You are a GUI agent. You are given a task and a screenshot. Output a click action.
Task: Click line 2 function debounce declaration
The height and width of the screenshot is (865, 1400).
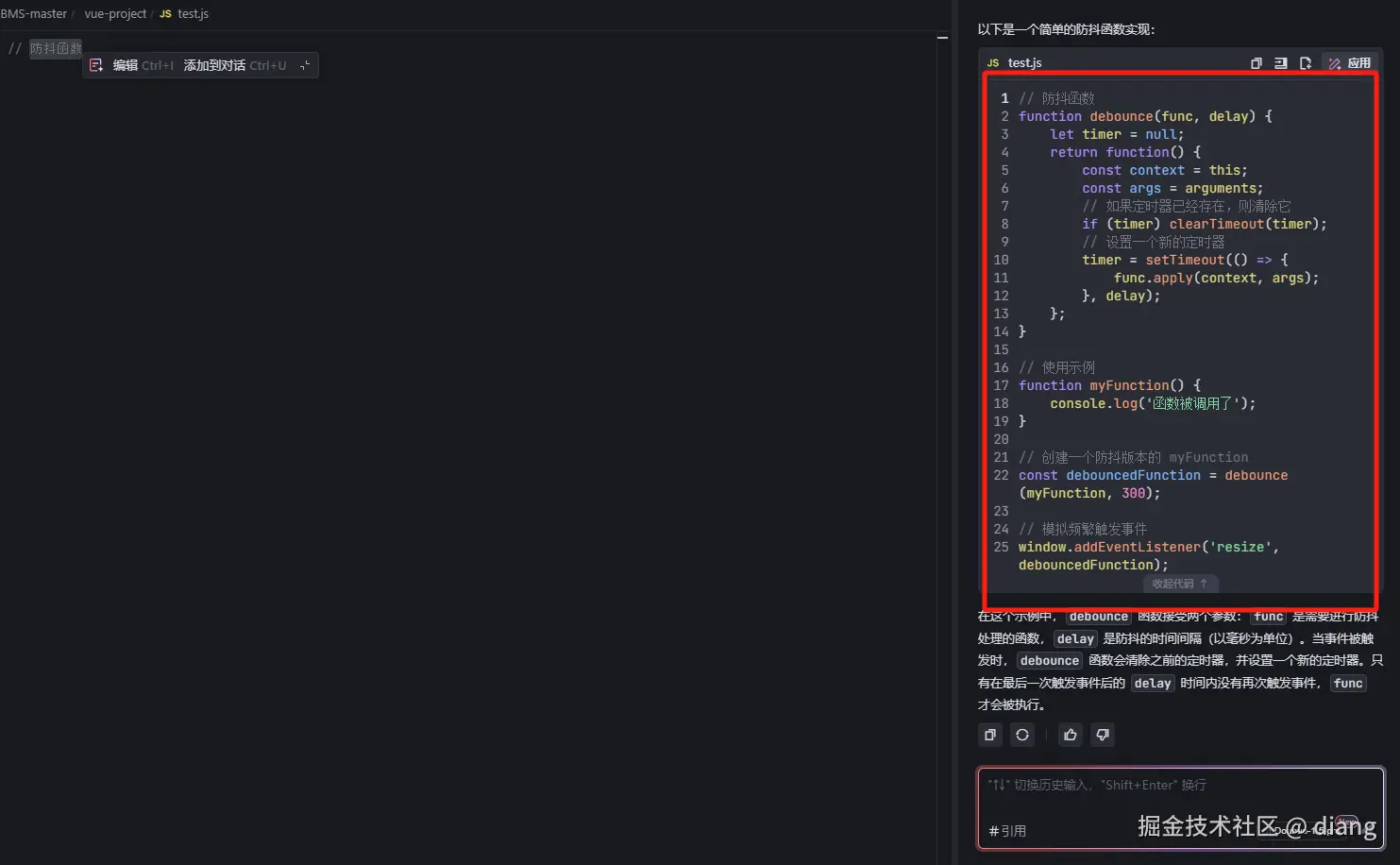click(x=1145, y=116)
